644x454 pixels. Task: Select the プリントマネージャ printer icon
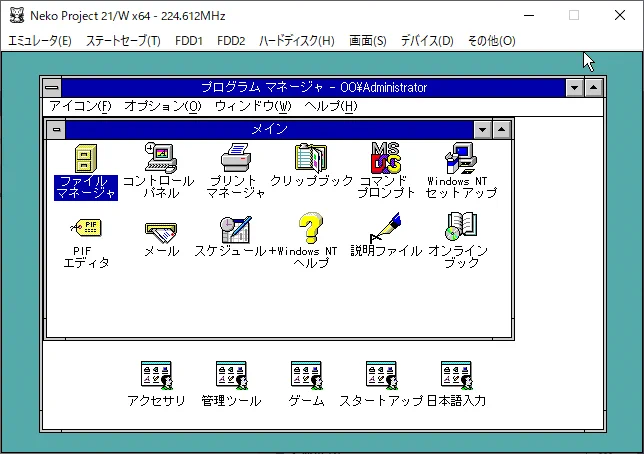coord(236,158)
